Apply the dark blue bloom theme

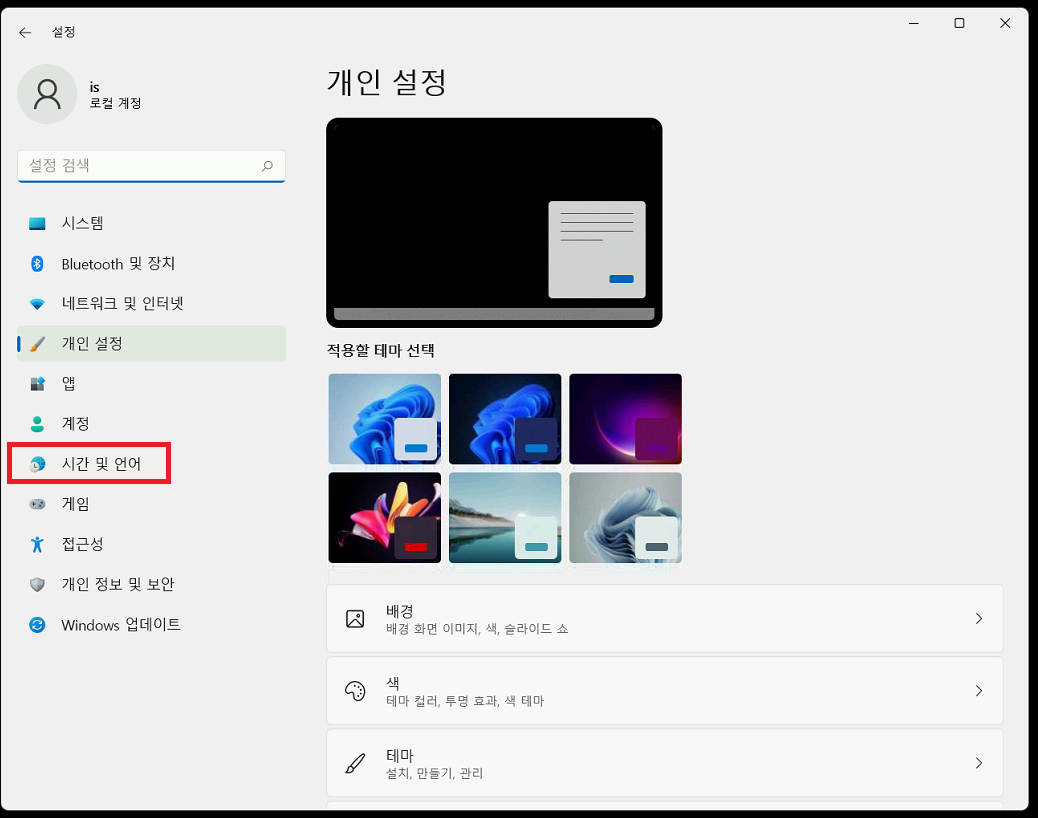(x=505, y=419)
